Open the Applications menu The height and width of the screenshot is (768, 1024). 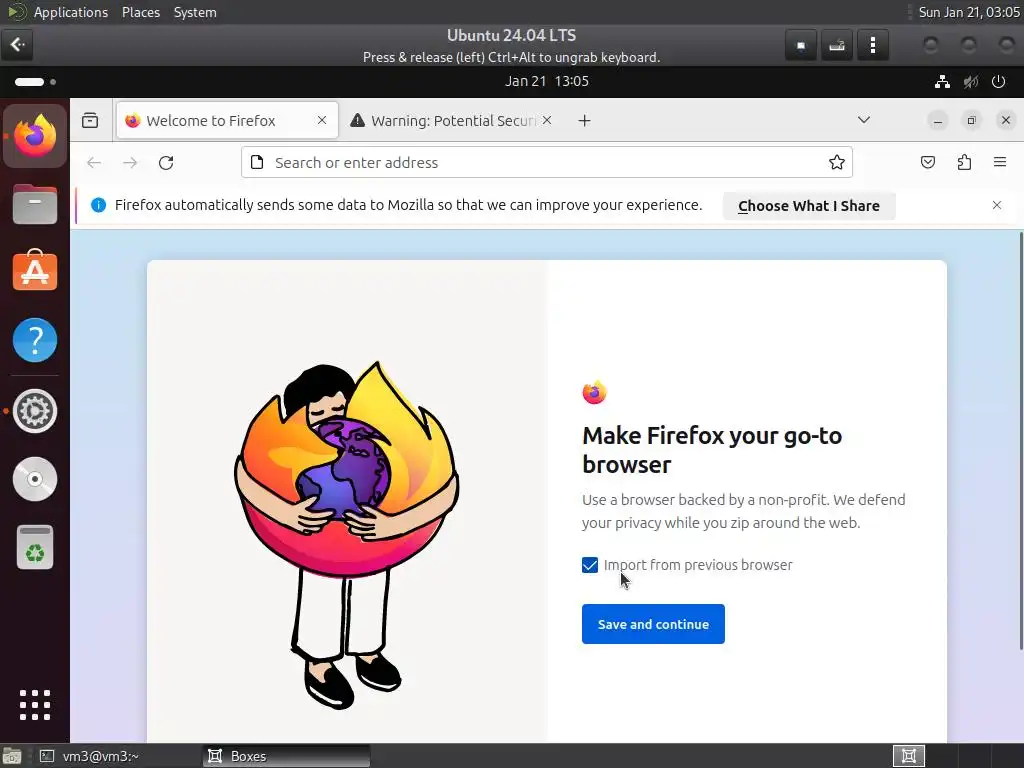71,12
